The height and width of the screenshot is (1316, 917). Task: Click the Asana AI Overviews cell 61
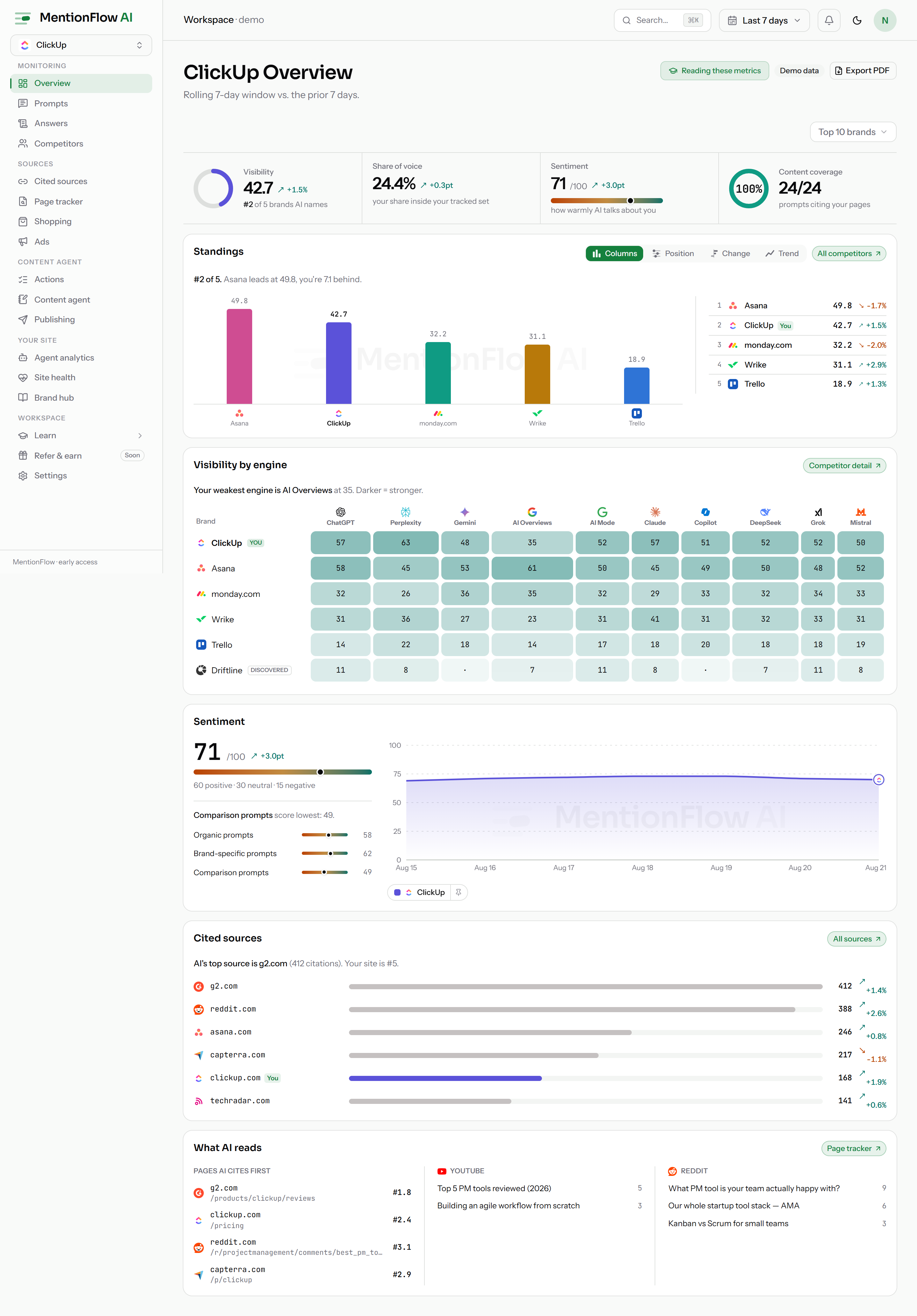[x=532, y=568]
